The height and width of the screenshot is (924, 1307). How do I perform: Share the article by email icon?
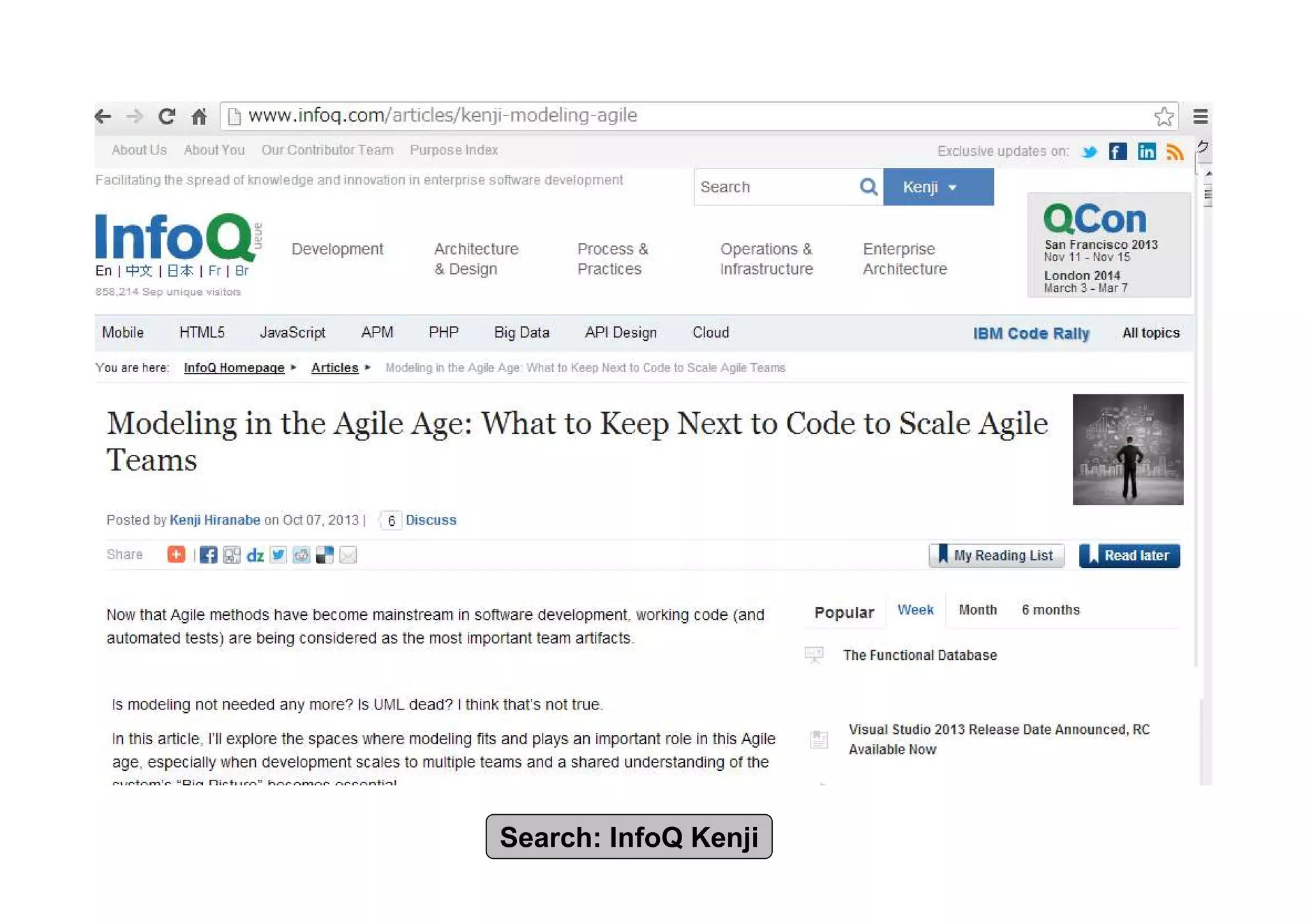(348, 555)
